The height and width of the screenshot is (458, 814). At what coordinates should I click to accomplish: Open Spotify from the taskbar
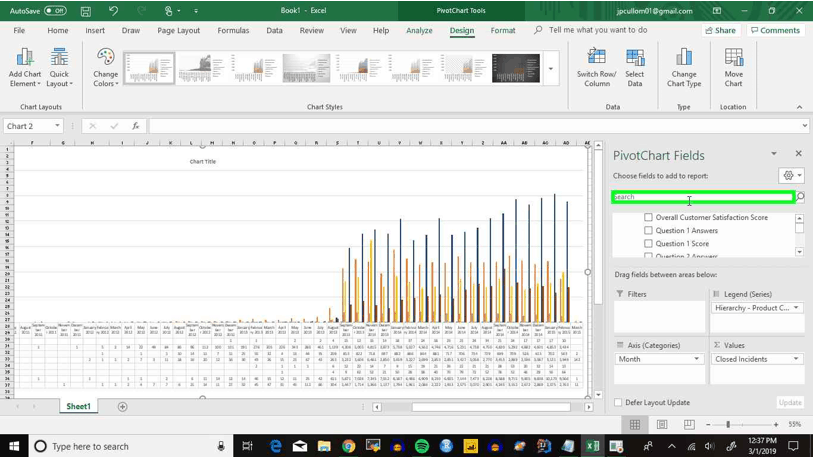point(422,446)
